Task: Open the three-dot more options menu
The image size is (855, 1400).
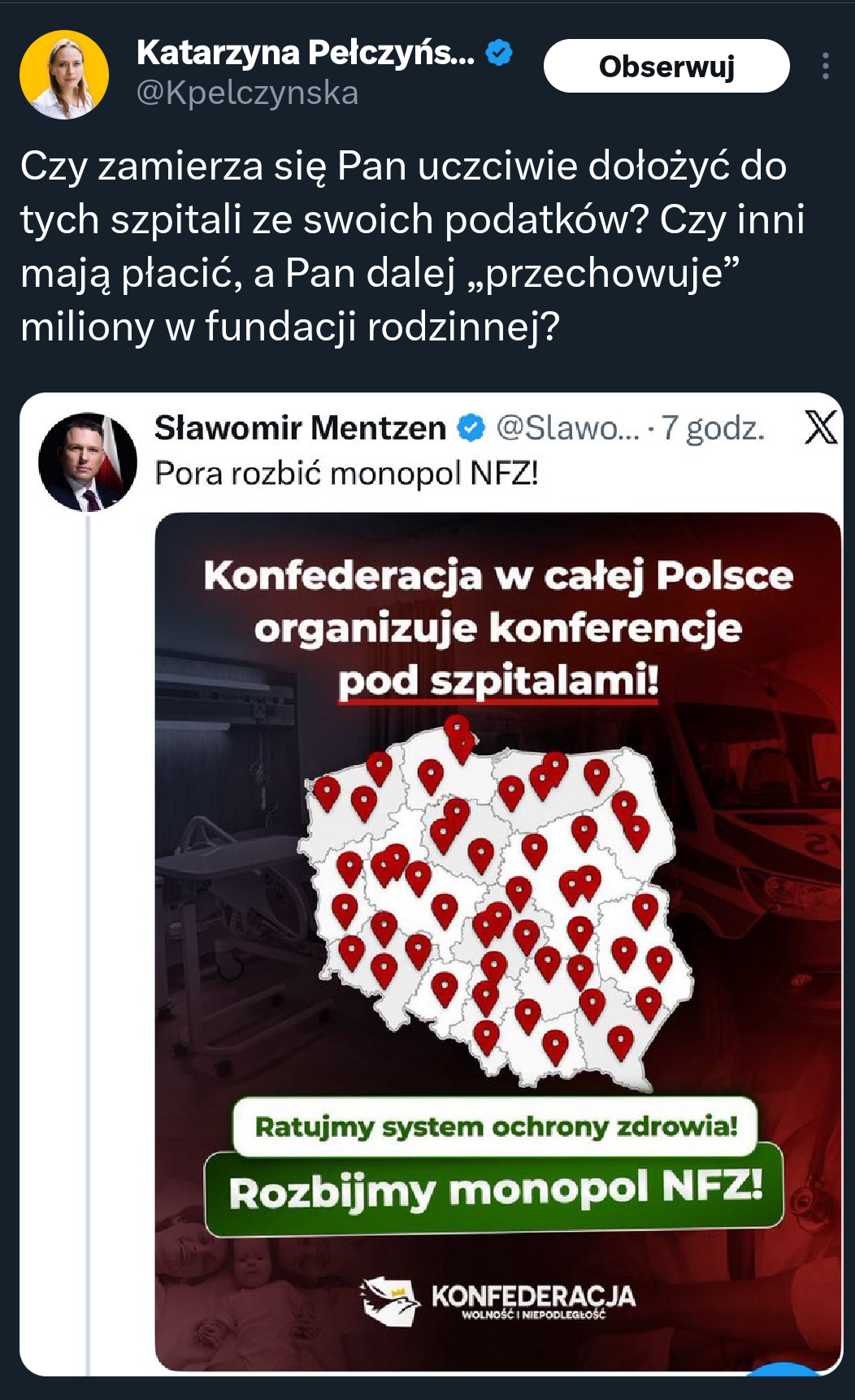Action: tap(825, 67)
